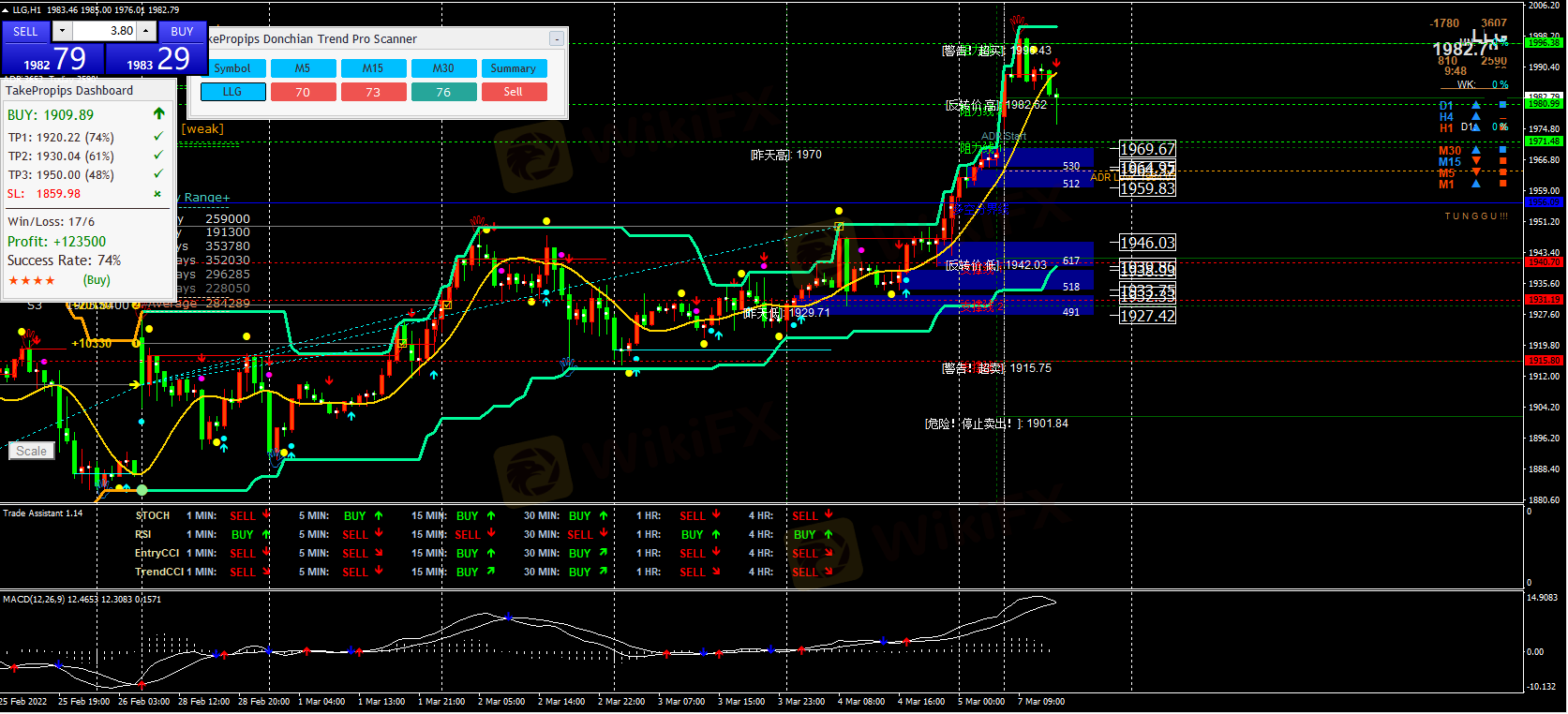Open the M30 column header in scanner

[x=443, y=68]
